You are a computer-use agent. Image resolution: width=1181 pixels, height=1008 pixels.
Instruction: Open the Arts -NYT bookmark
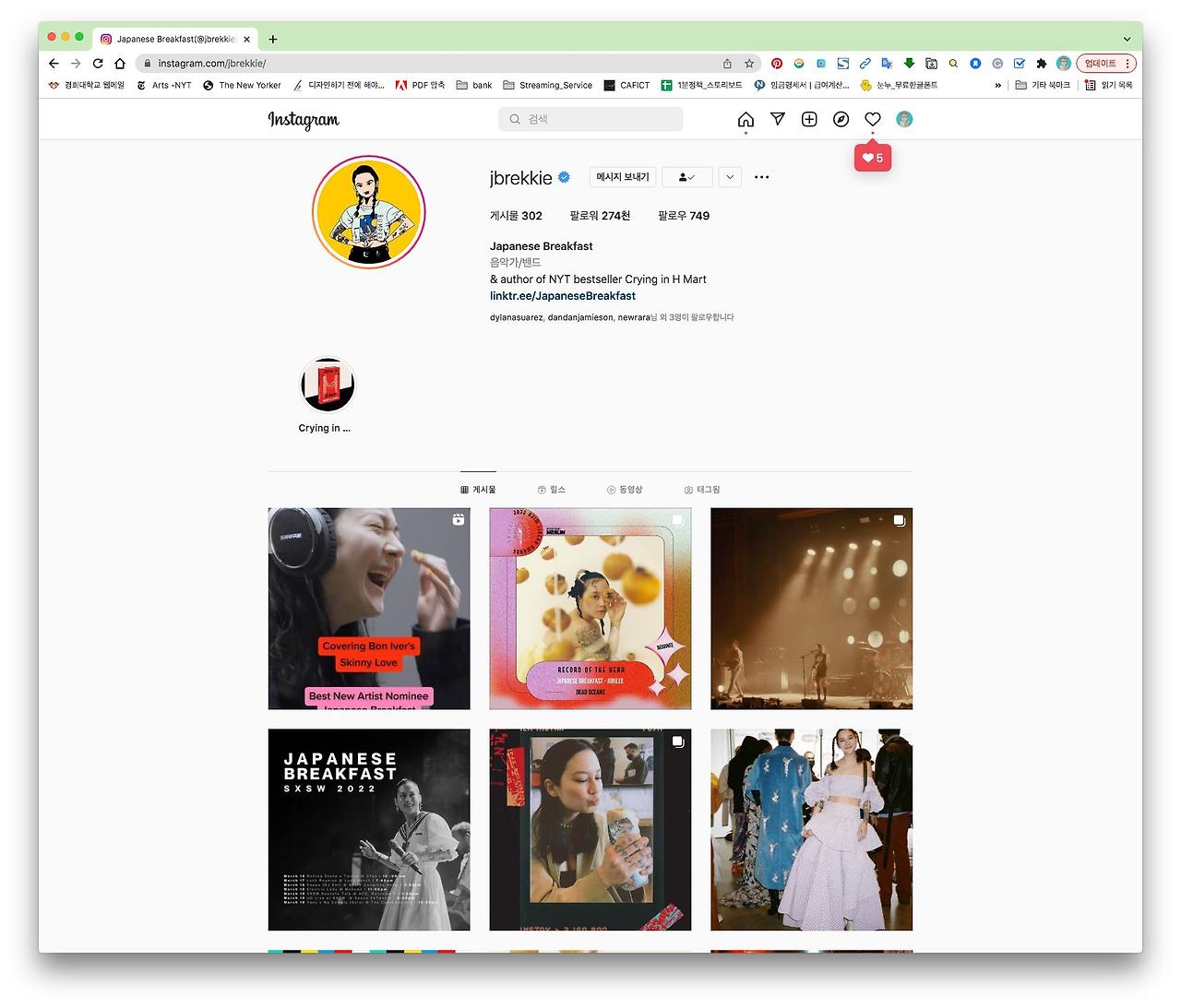163,85
